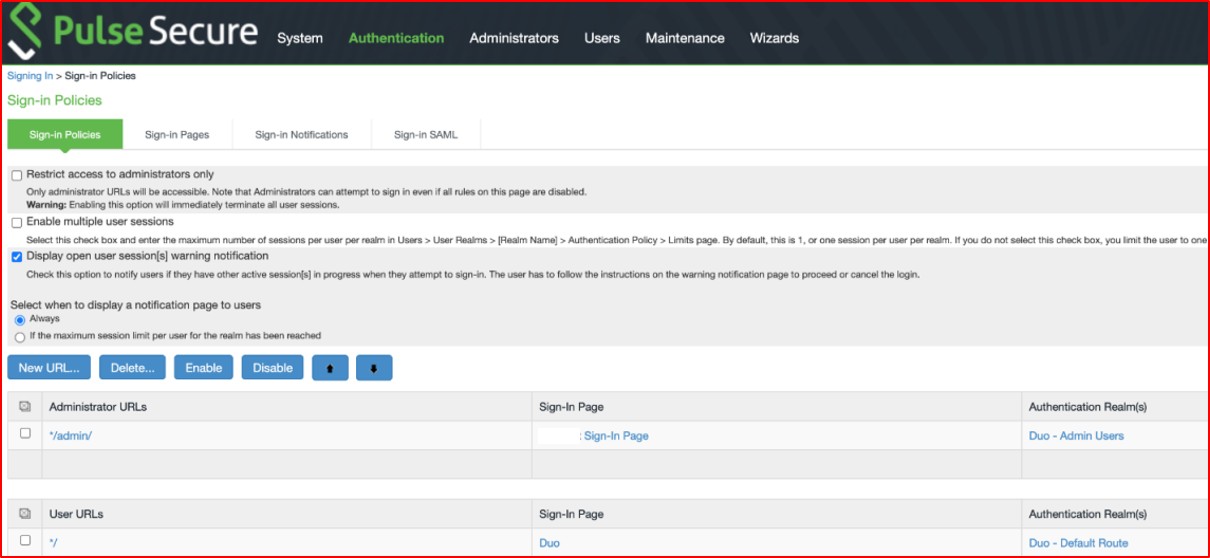Viewport: 1210px width, 558px height.
Task: Click the Administrator URLs column header
Action: coord(98,407)
